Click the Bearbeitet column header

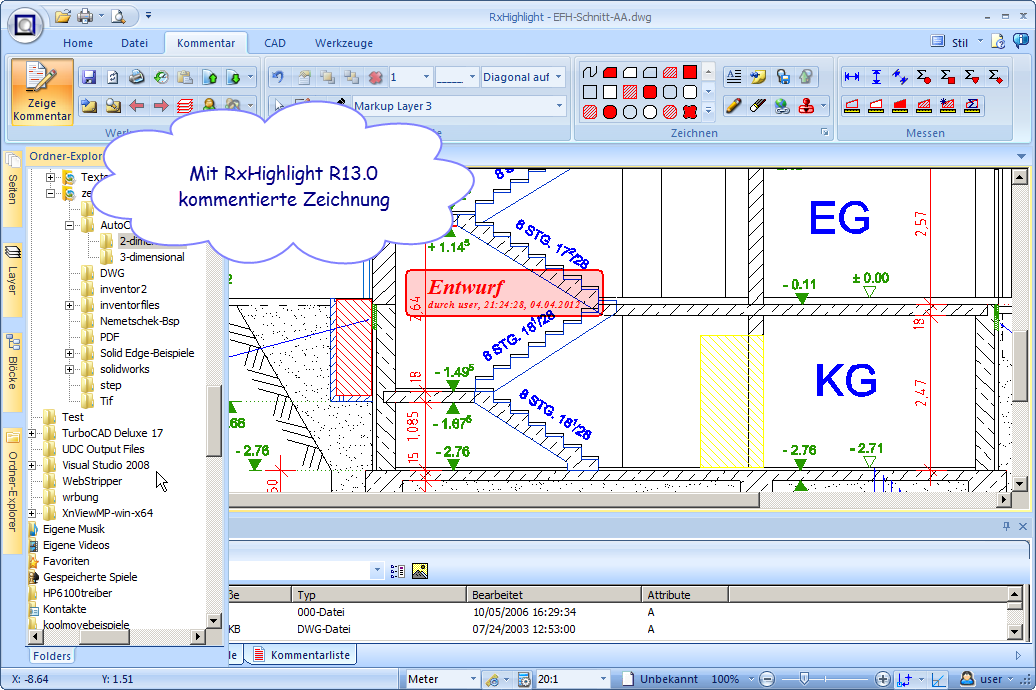coord(554,595)
